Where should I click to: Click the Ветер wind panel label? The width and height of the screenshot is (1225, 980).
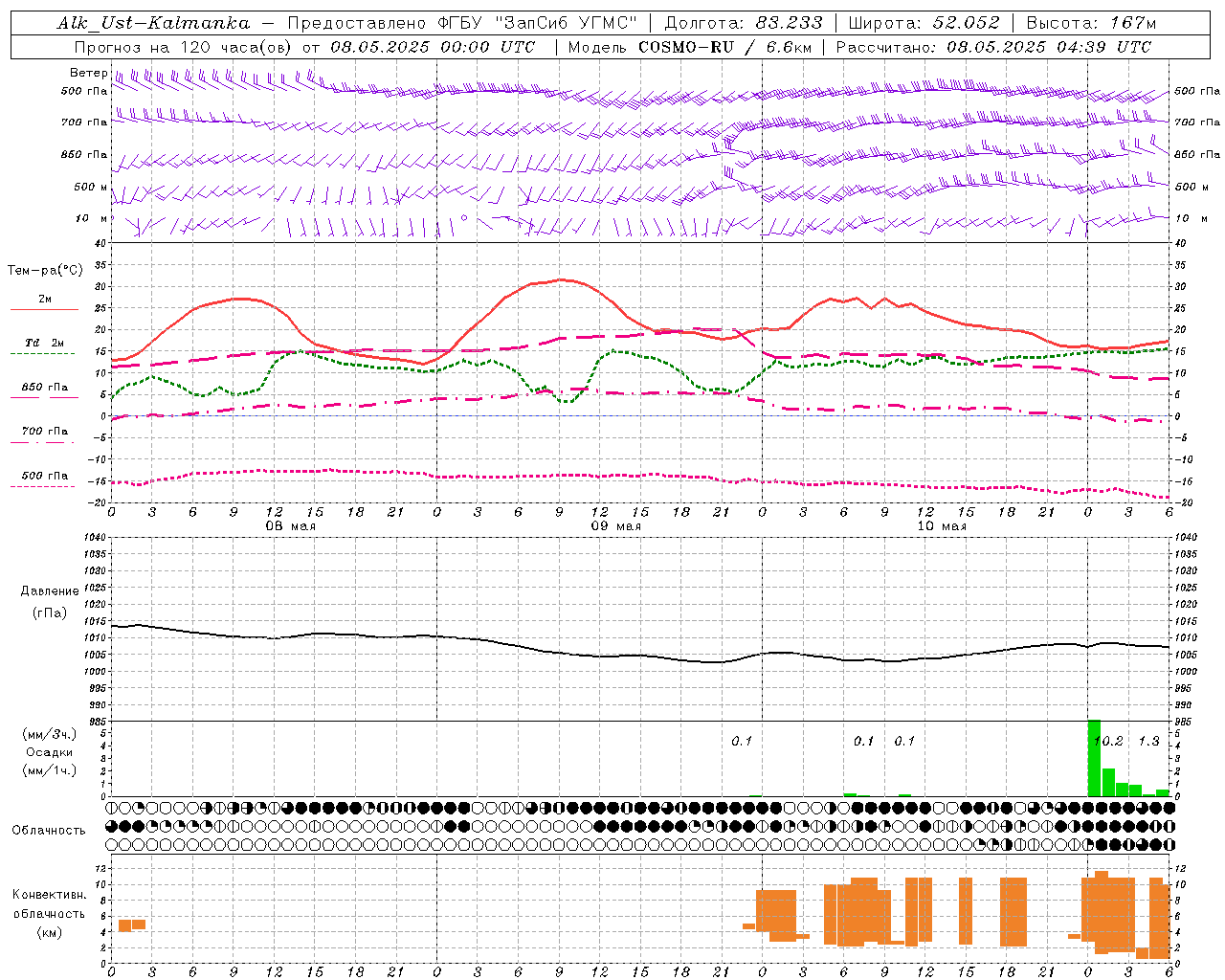point(88,73)
